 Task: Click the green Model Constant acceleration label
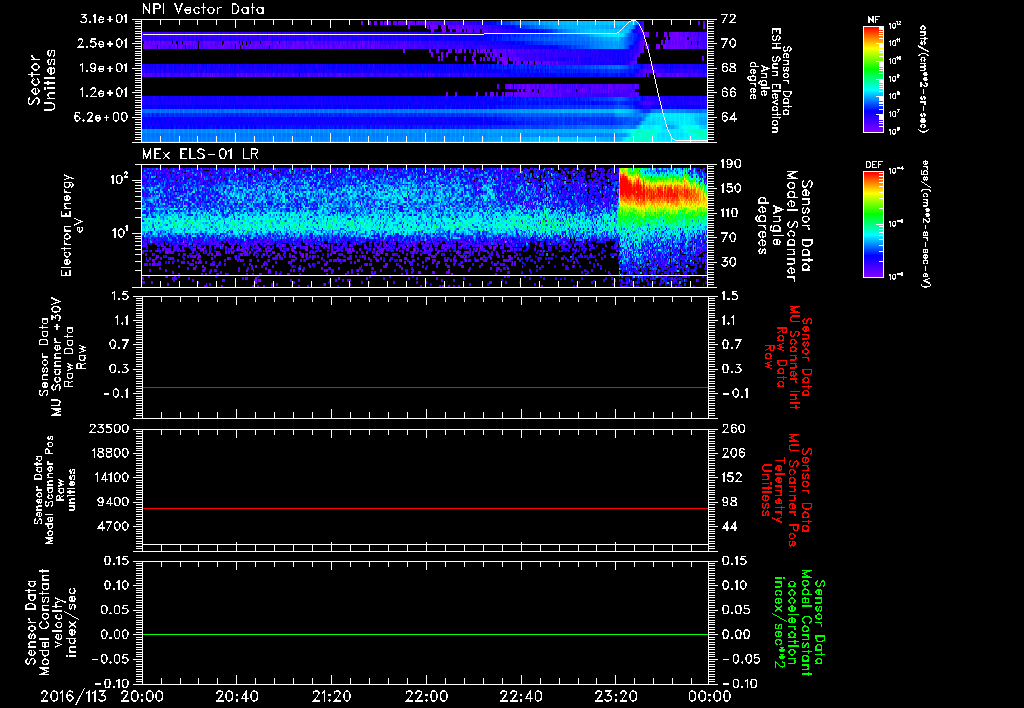tap(800, 625)
